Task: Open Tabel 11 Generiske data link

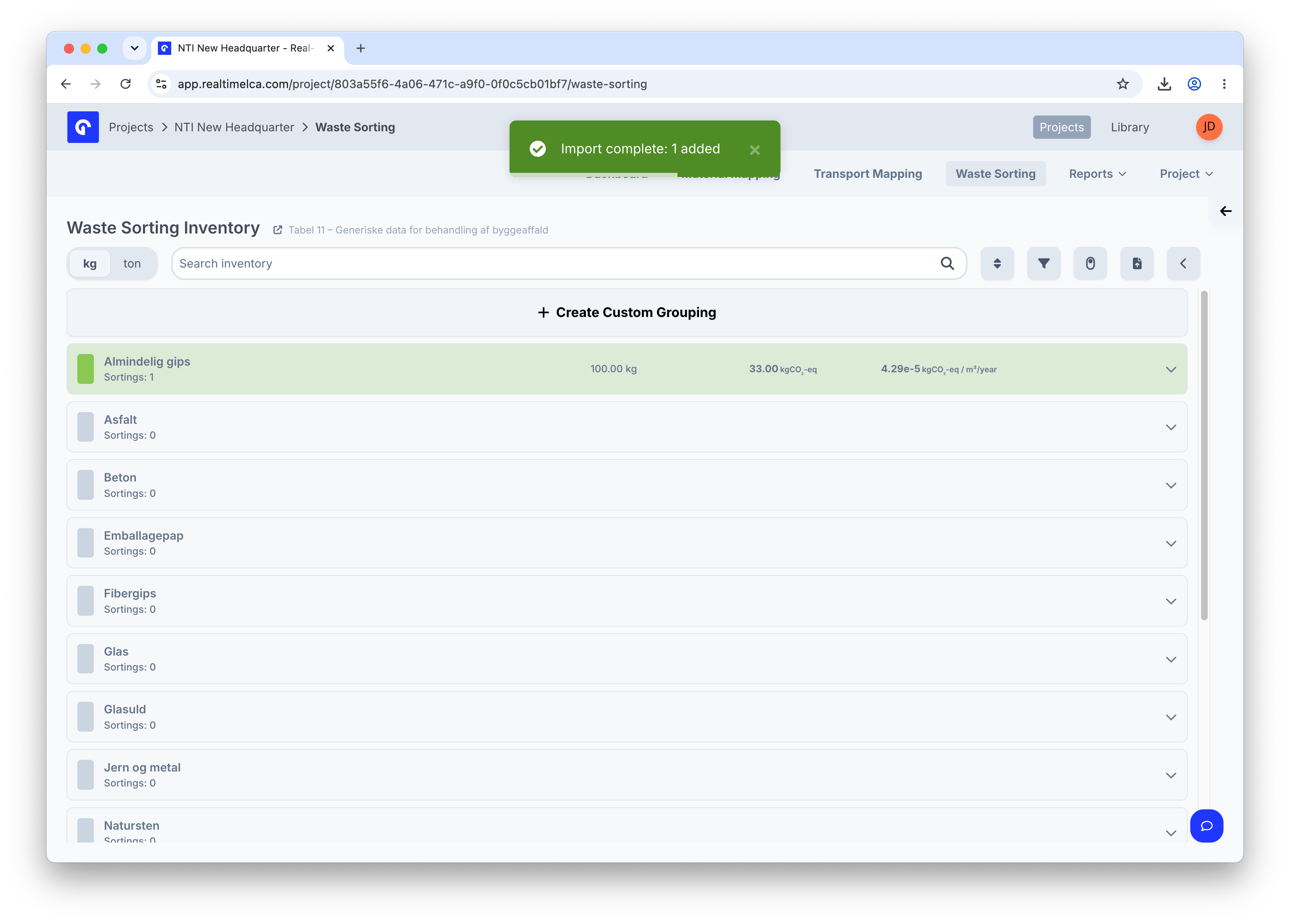Action: point(418,230)
